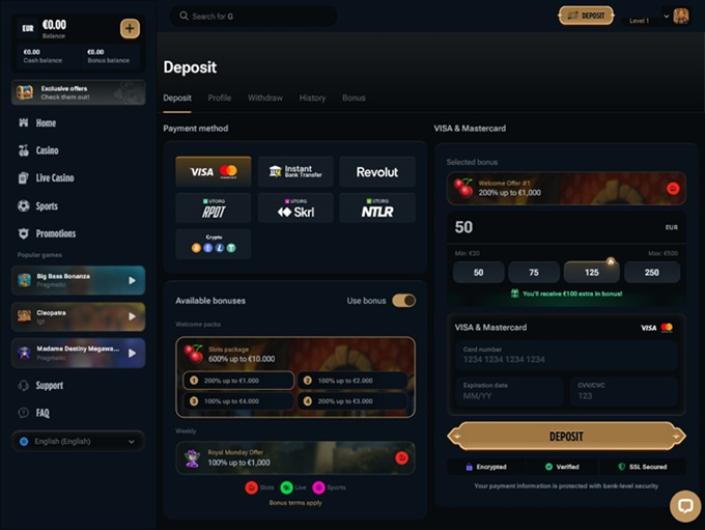Image resolution: width=705 pixels, height=530 pixels.
Task: Click the search magnifier icon
Action: pyautogui.click(x=183, y=16)
